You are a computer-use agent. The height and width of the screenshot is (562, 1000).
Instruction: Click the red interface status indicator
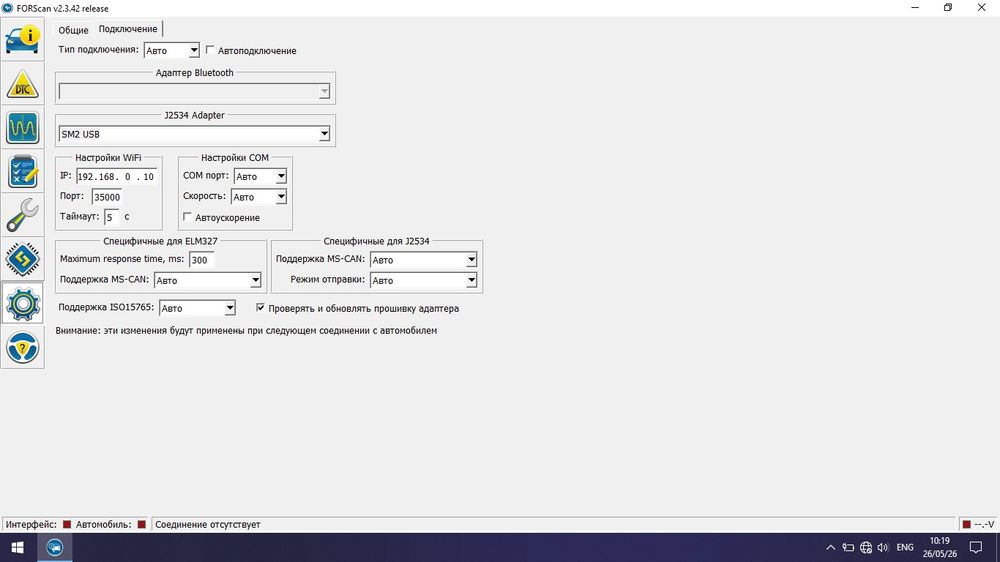tap(67, 524)
